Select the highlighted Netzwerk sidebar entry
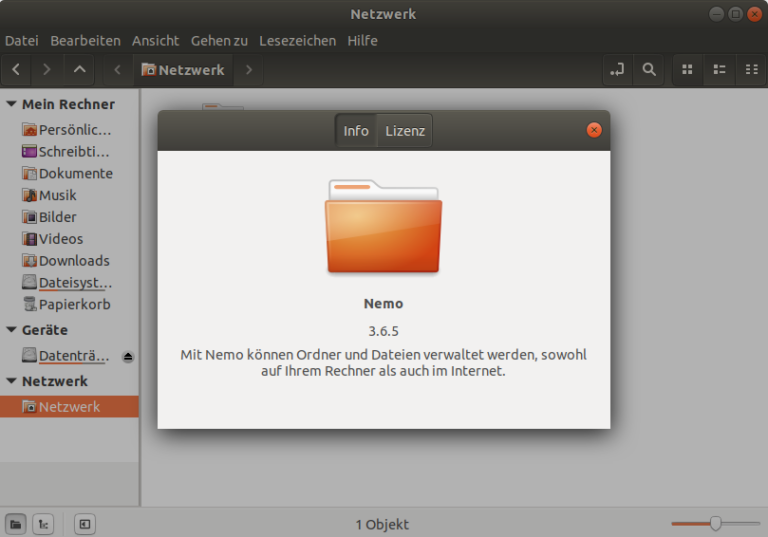The height and width of the screenshot is (537, 768). click(69, 407)
